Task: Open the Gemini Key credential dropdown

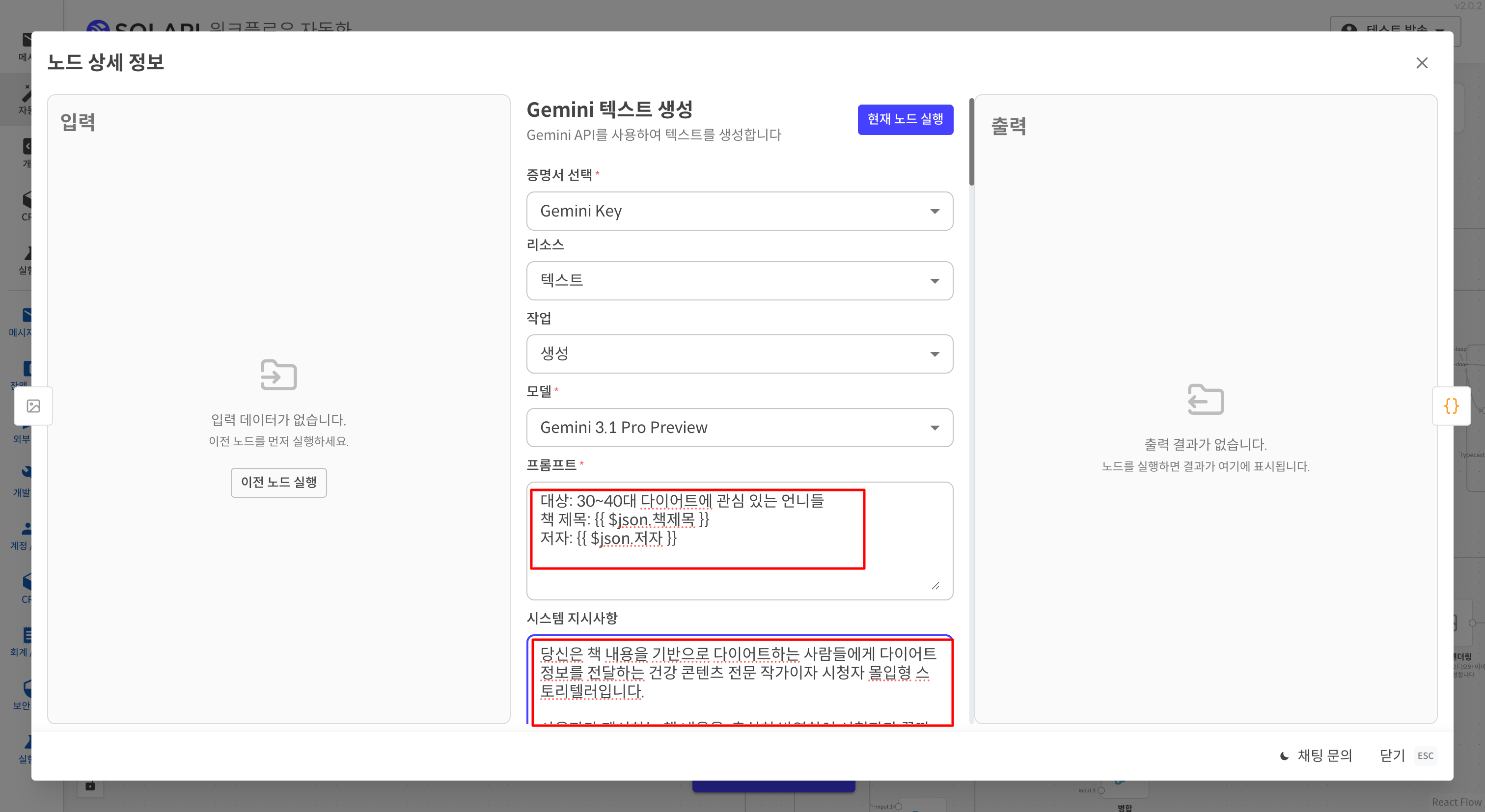Action: pyautogui.click(x=739, y=211)
